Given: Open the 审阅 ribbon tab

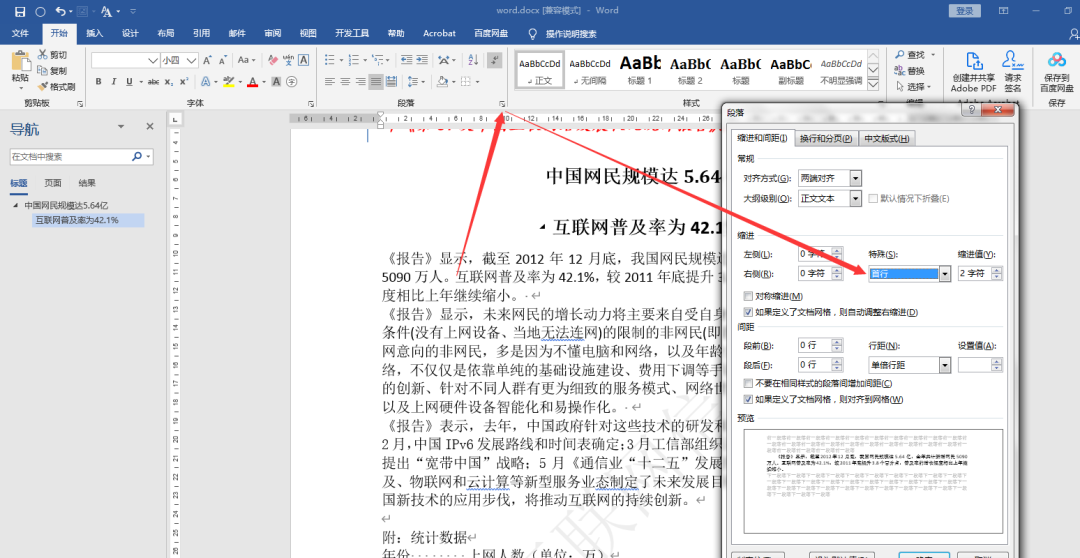Looking at the screenshot, I should [x=272, y=33].
